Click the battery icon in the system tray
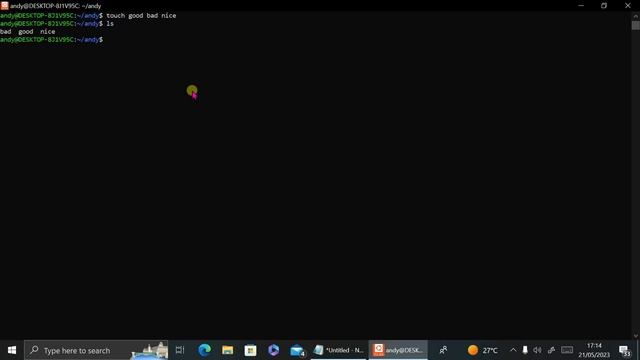 (x=525, y=350)
